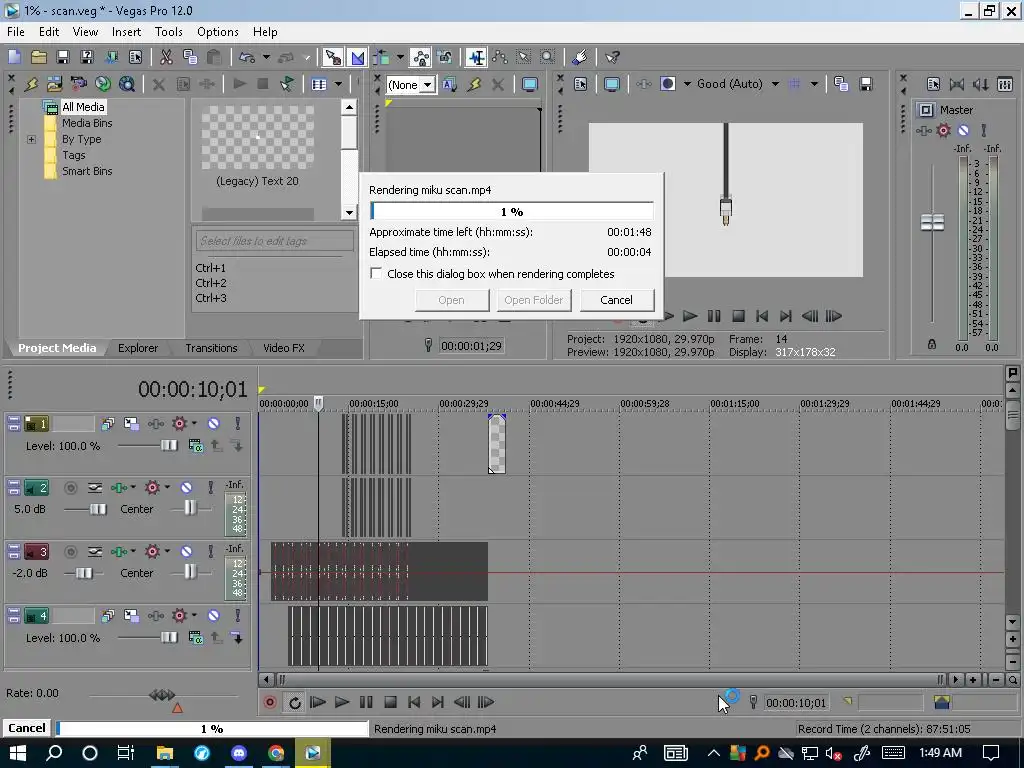Click Play in the timeline transport bar

[342, 703]
